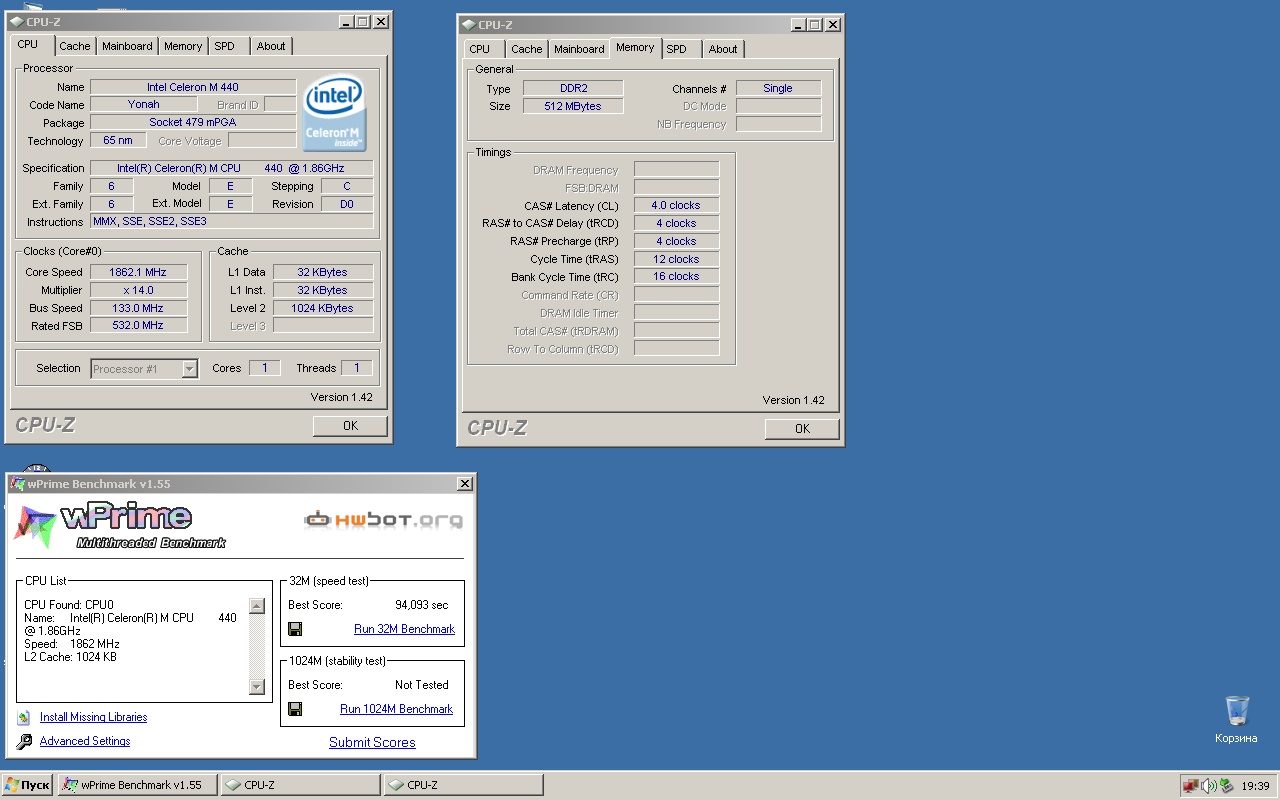
Task: Run the 32M Benchmark
Action: click(x=404, y=629)
